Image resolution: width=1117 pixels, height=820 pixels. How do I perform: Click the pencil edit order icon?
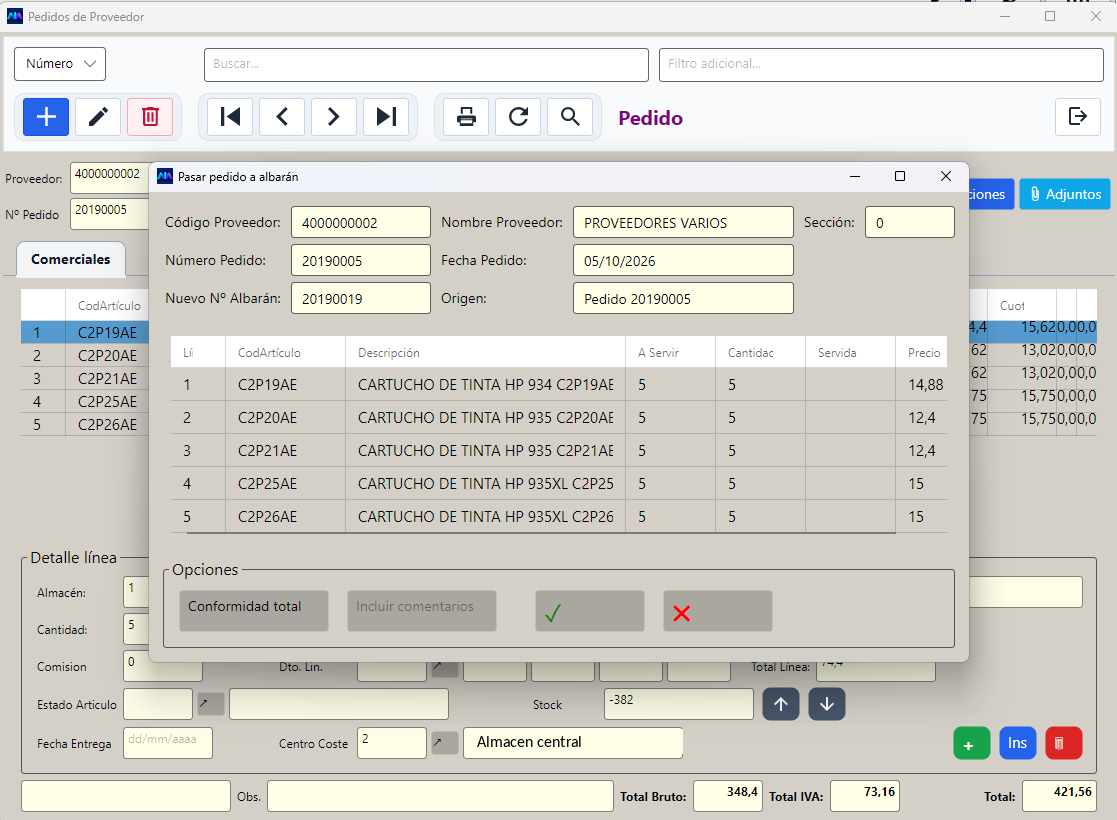click(x=98, y=117)
